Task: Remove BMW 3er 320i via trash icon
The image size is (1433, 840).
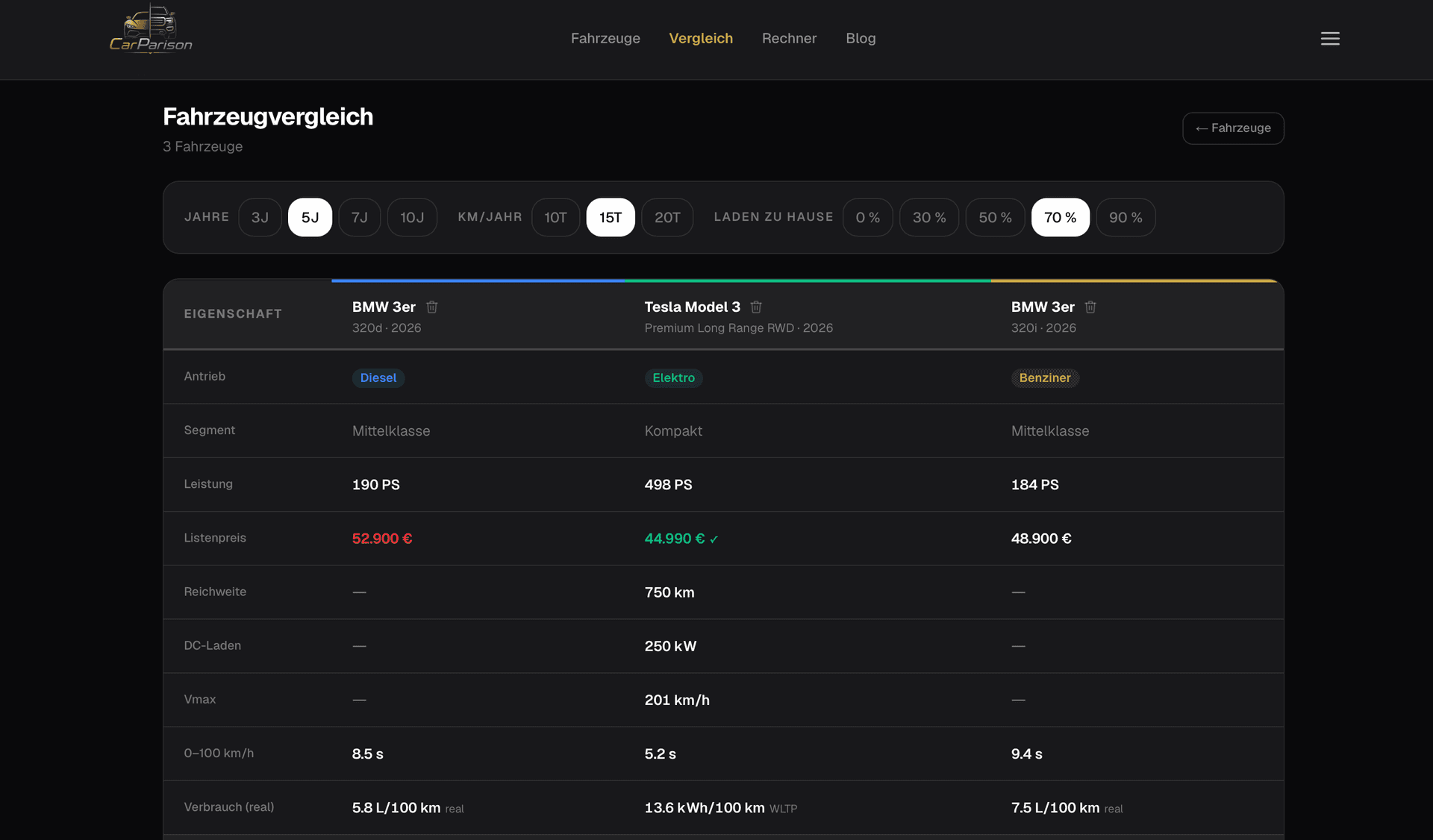Action: coord(1090,307)
